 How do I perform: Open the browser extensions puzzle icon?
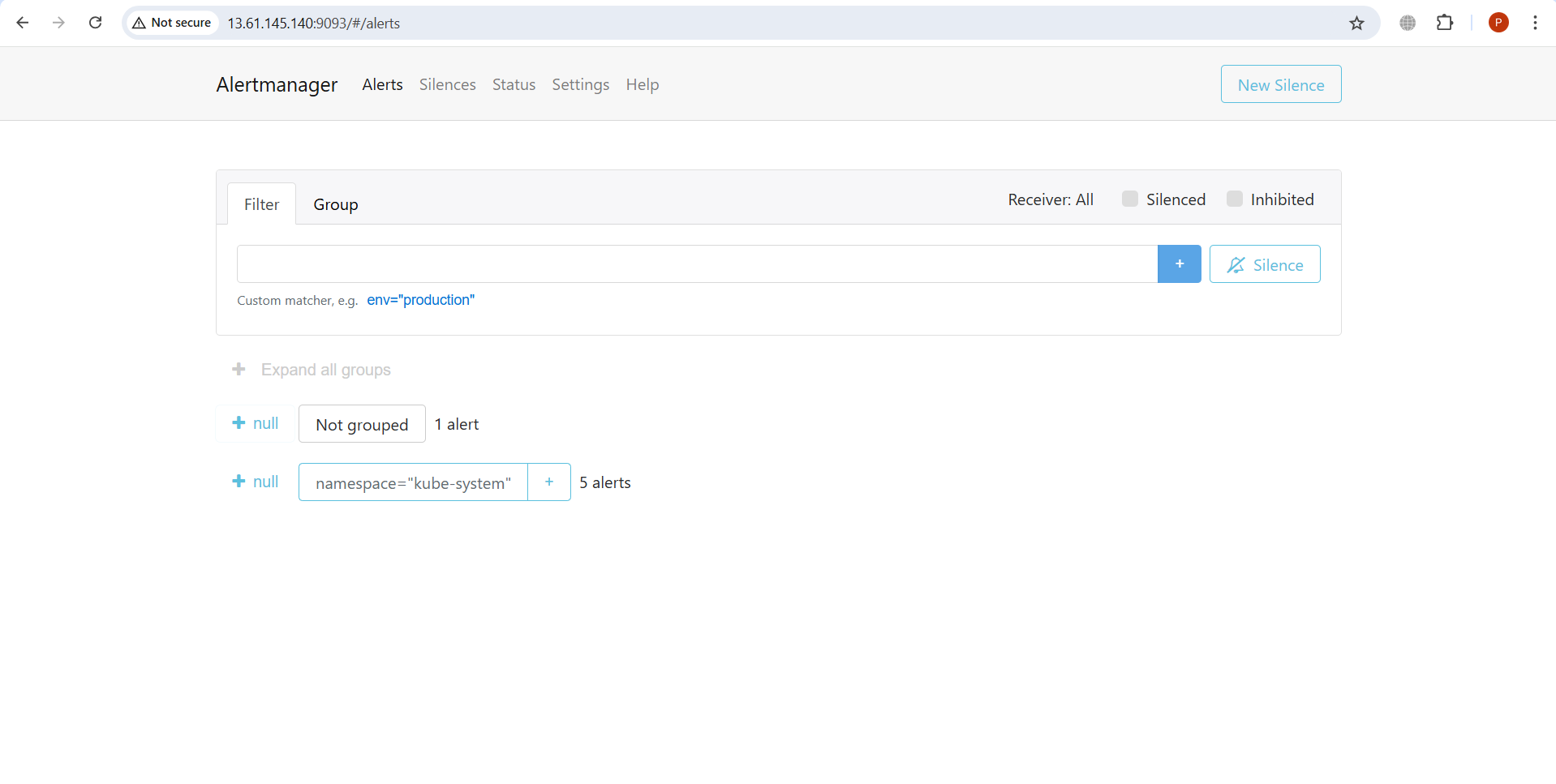tap(1446, 23)
